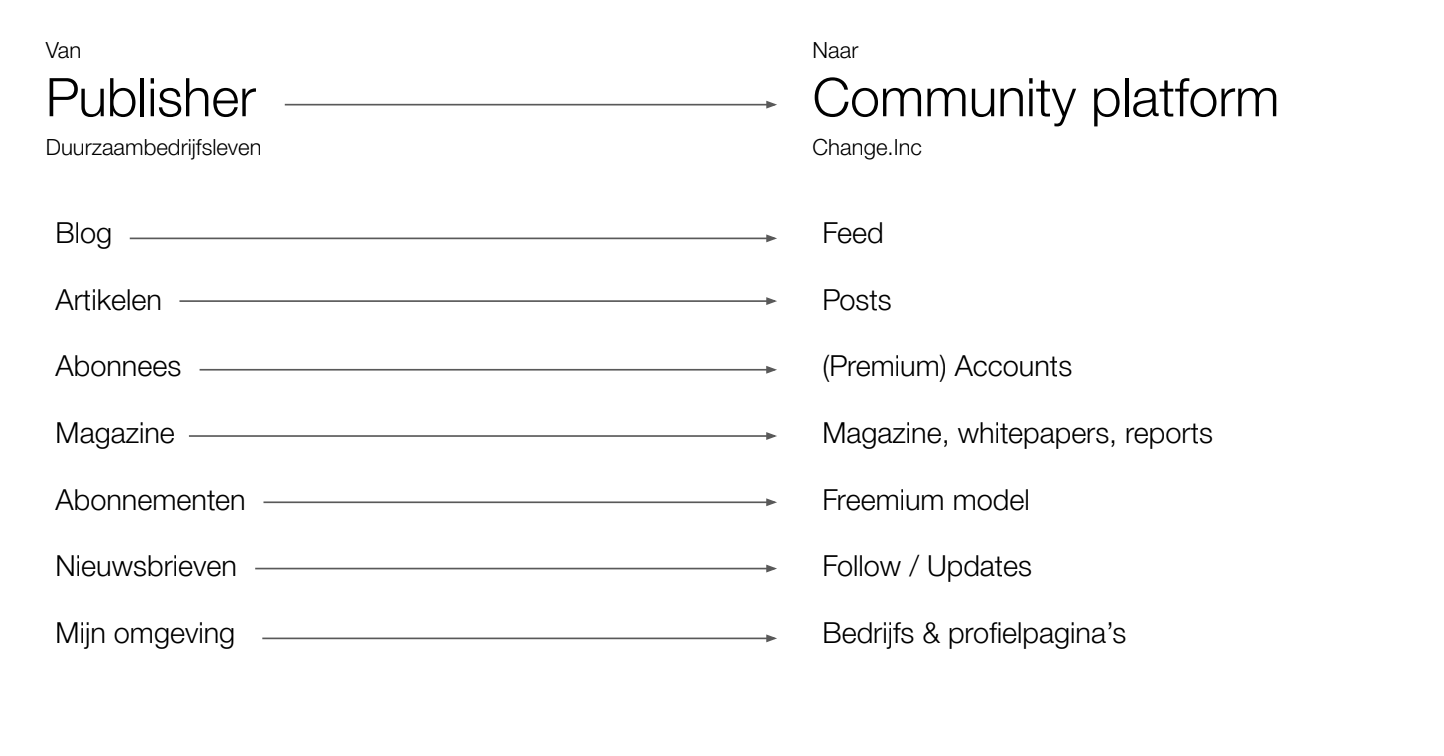
Task: Click the (Premium) Accounts text
Action: pos(947,368)
